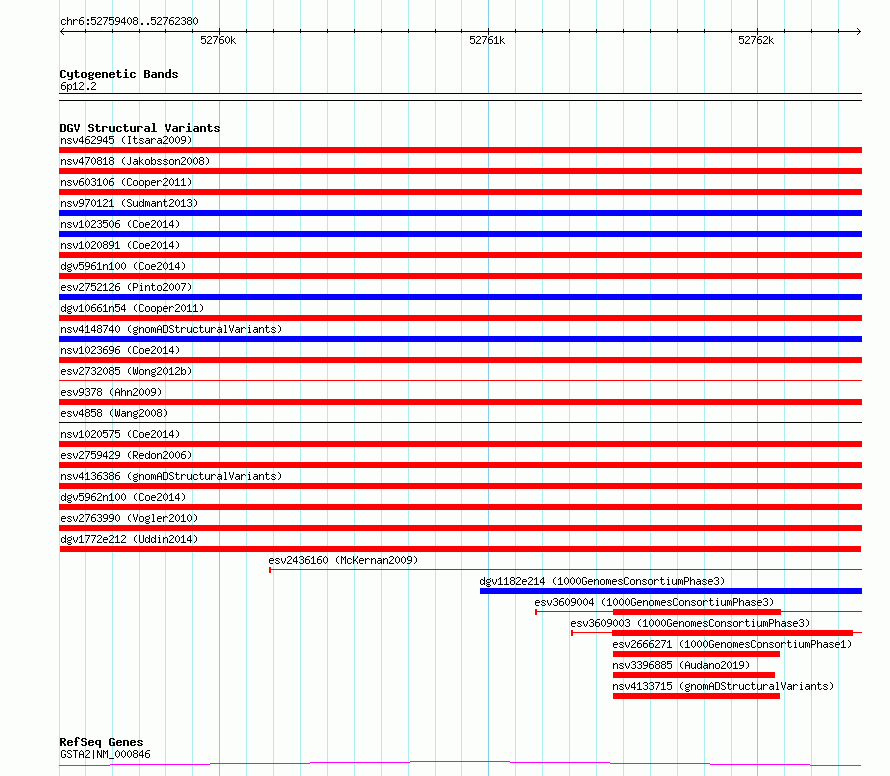Click the Cytogenetic Bands track title

tap(119, 74)
